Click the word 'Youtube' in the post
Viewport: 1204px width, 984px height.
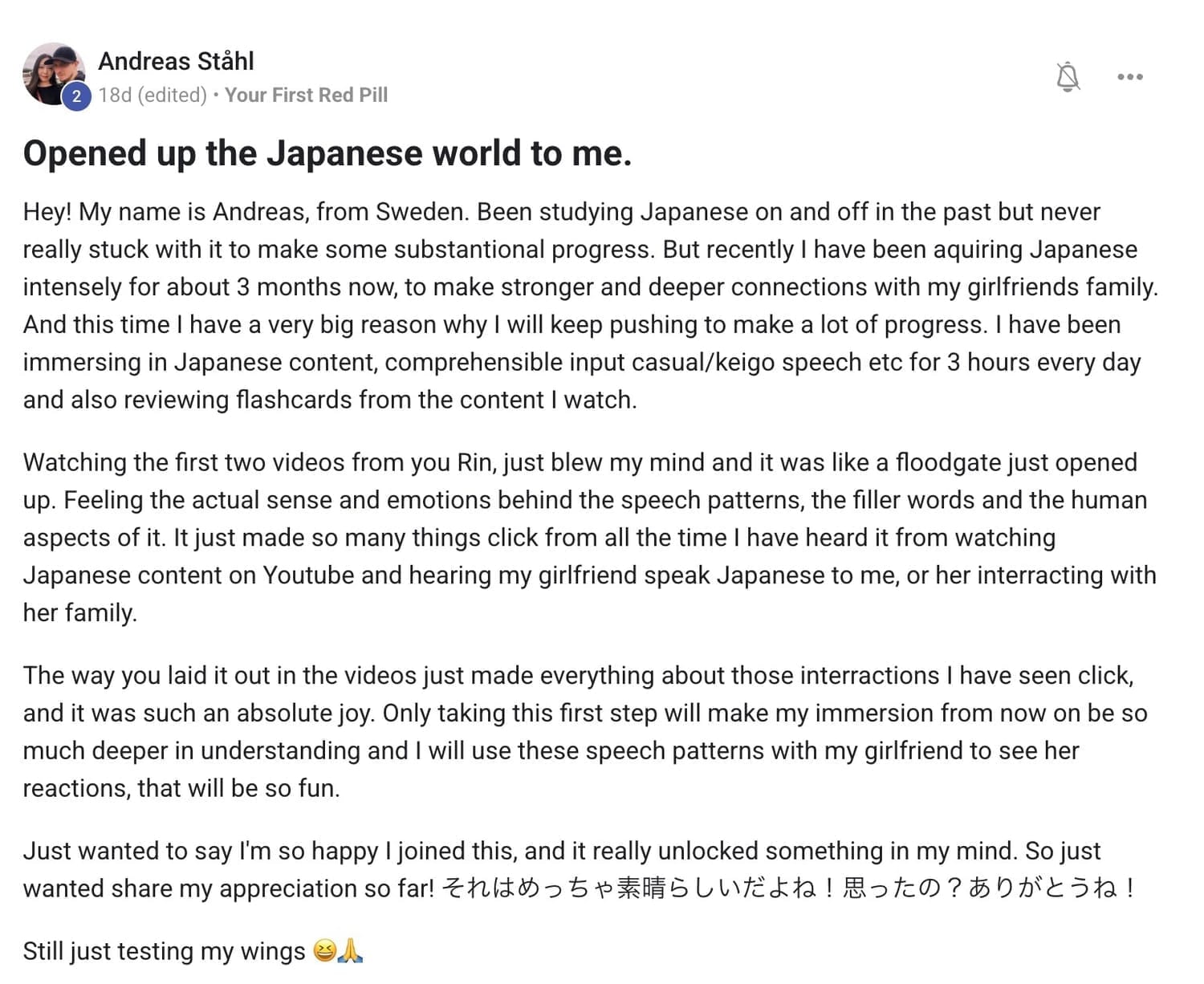point(308,575)
